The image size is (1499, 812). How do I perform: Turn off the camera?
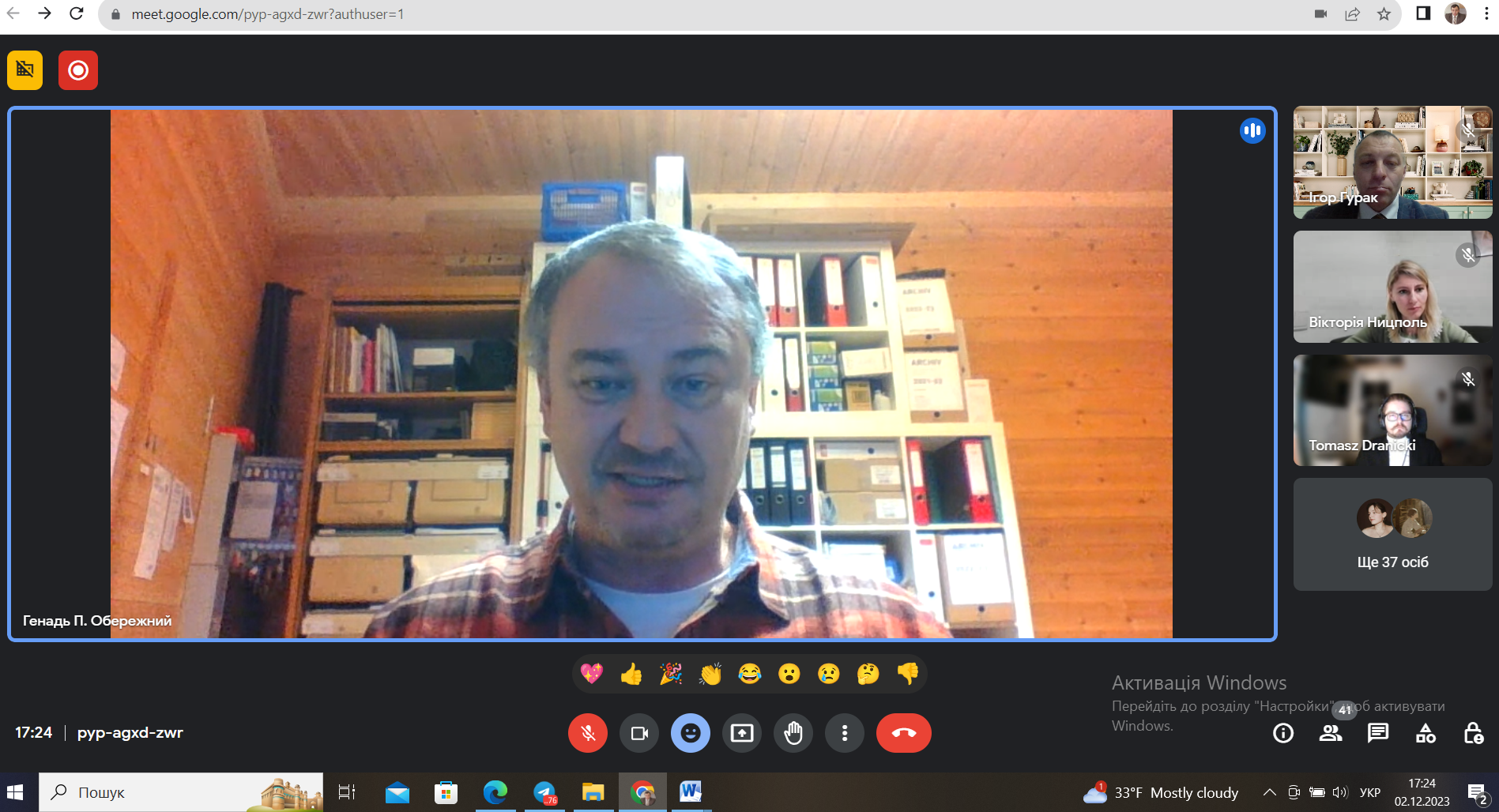[638, 733]
